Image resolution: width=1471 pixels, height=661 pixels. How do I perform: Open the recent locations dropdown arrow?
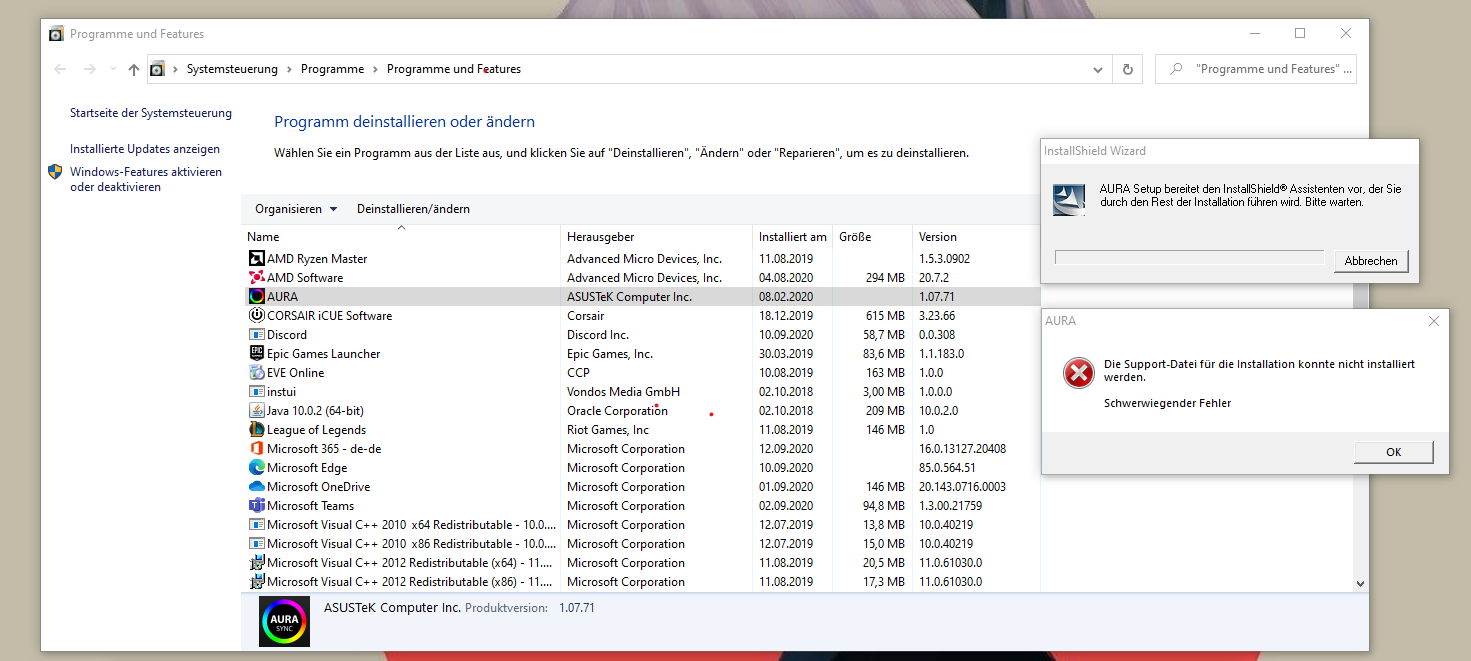(111, 70)
